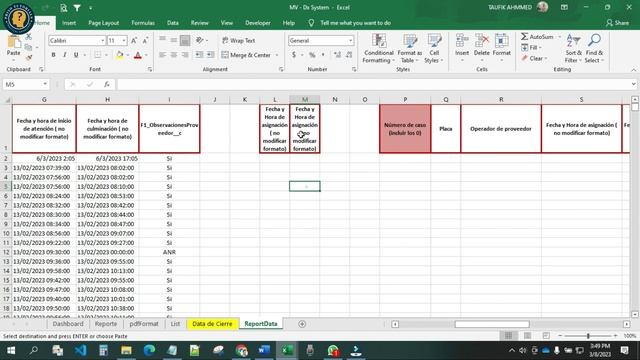Align text left
This screenshot has height=360, width=640.
pyautogui.click(x=162, y=55)
